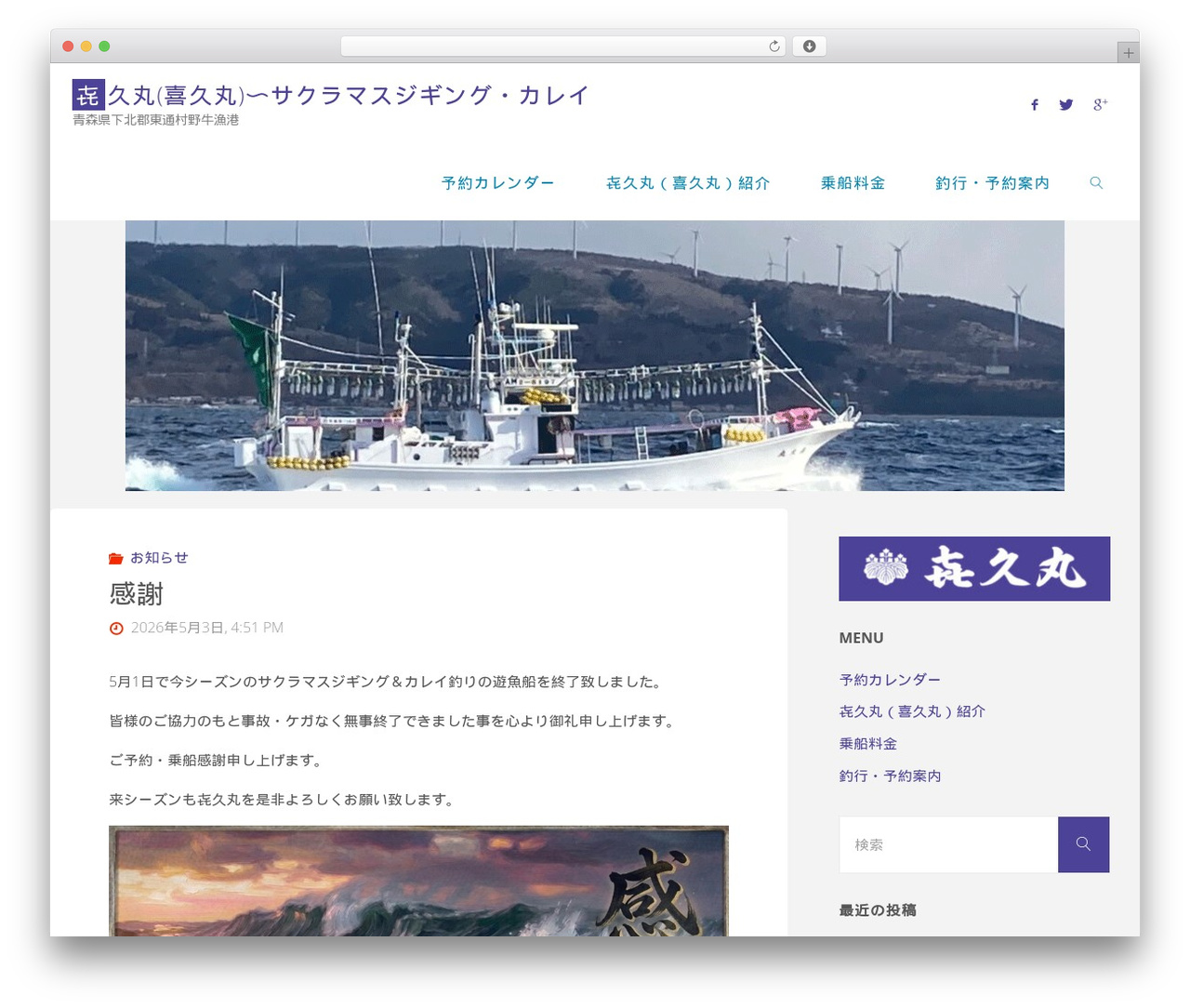Click paragraph starting 5月1日で今シーズン
Image resolution: width=1190 pixels, height=1008 pixels.
point(388,682)
